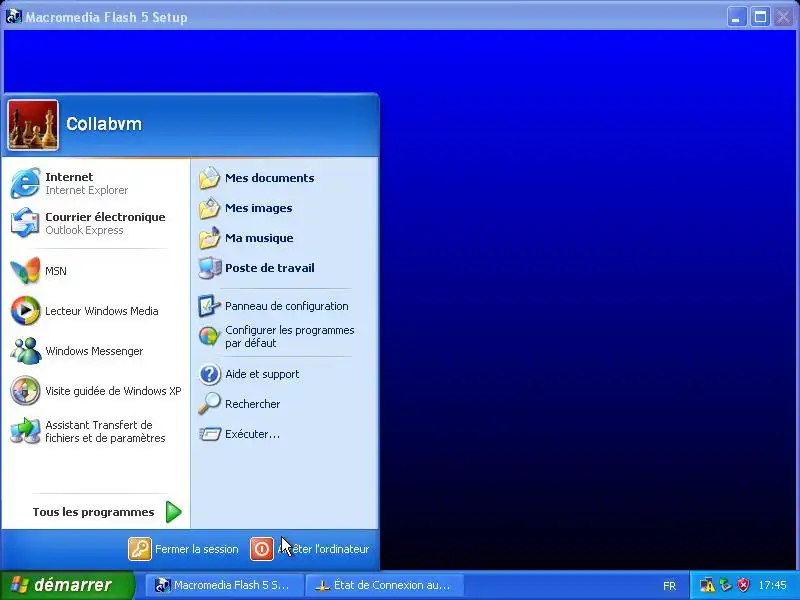Click the file transfer assistant icon
Screen dimensions: 800x600
click(26, 431)
